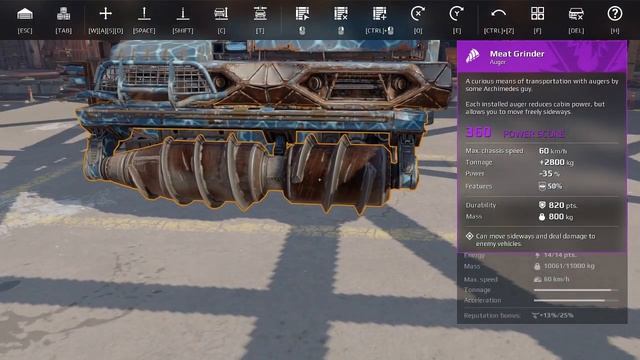Click the '10061/11000 kg' vehicle mass value
This screenshot has height=360, width=640.
(x=569, y=266)
